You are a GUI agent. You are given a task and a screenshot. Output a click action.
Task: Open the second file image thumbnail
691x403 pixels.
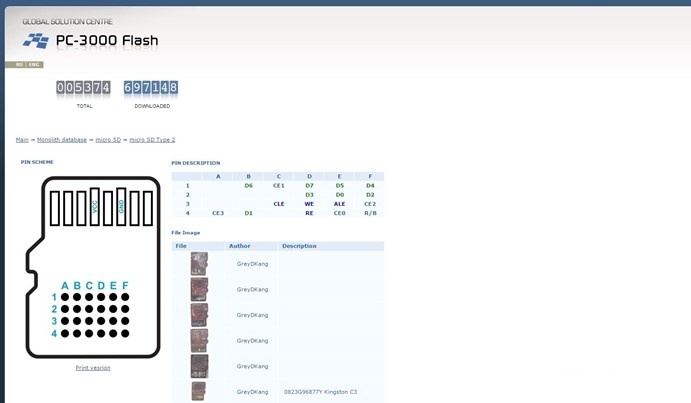pyautogui.click(x=199, y=289)
